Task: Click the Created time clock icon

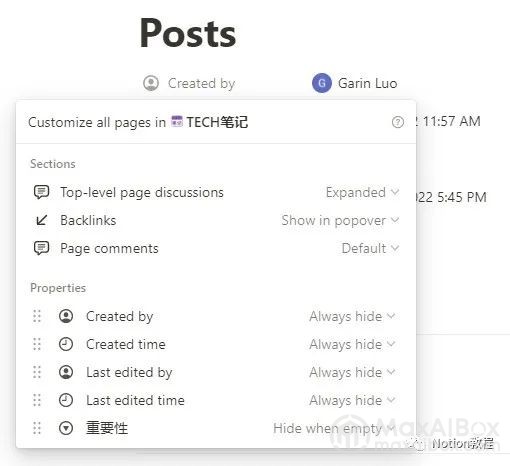Action: 66,344
